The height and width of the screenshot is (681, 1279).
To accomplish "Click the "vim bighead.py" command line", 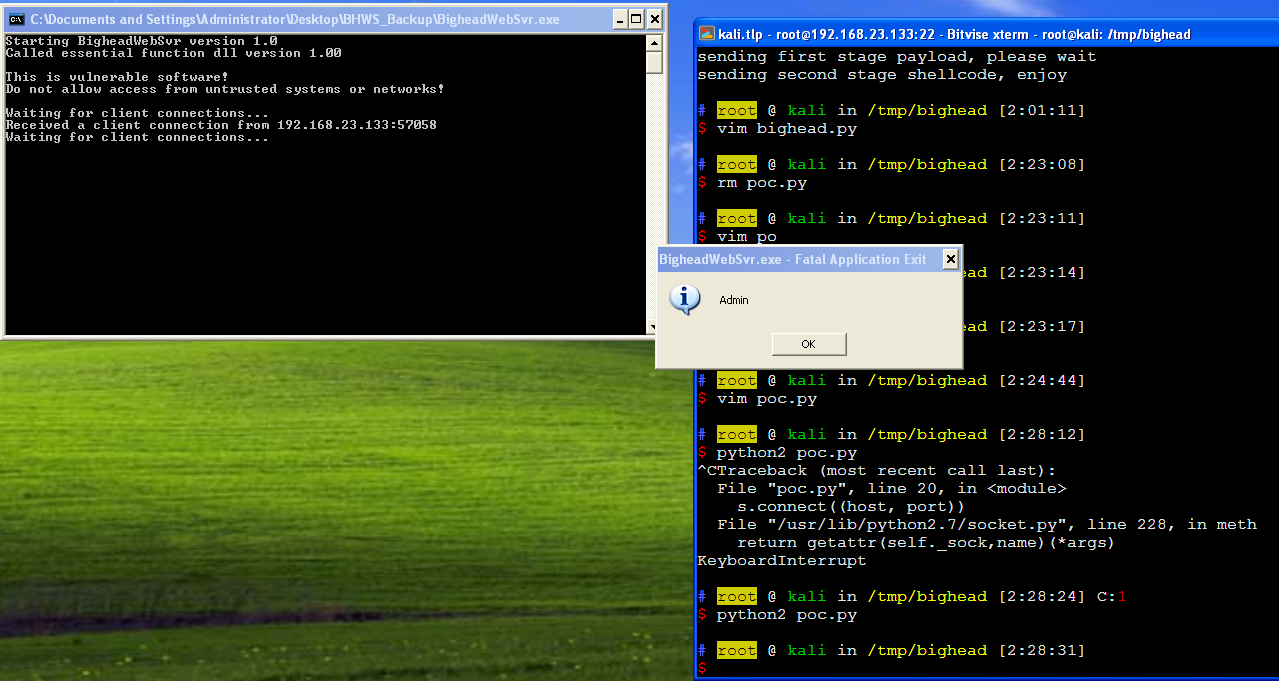I will (786, 129).
